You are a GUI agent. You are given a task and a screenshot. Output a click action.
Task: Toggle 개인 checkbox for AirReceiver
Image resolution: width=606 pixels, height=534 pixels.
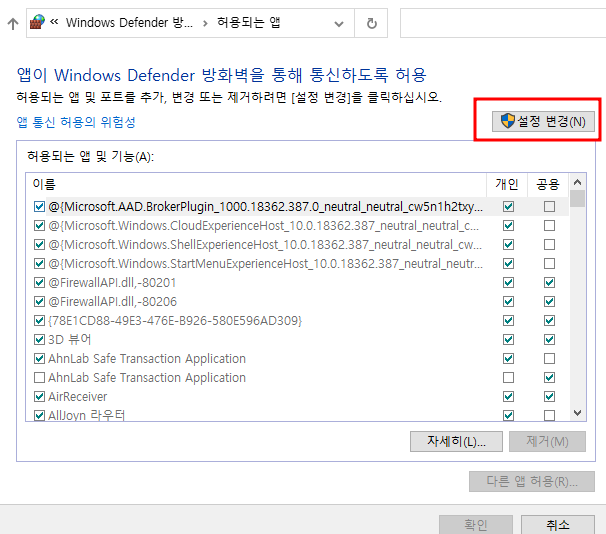508,396
